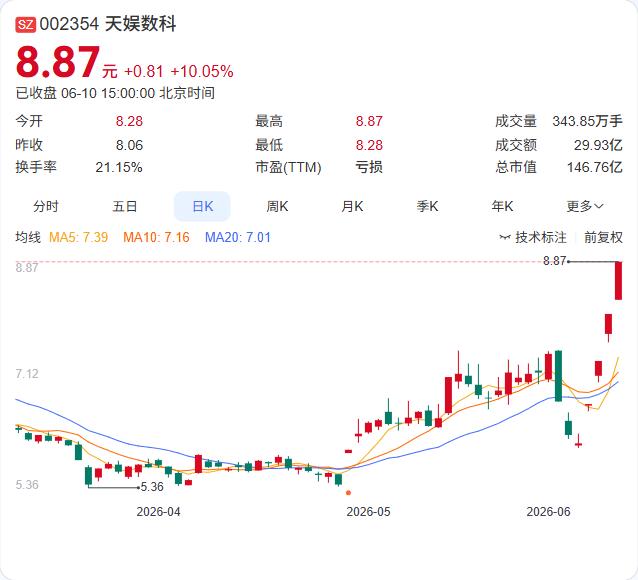Switch to the 周K tab
The width and height of the screenshot is (638, 580).
coord(277,206)
